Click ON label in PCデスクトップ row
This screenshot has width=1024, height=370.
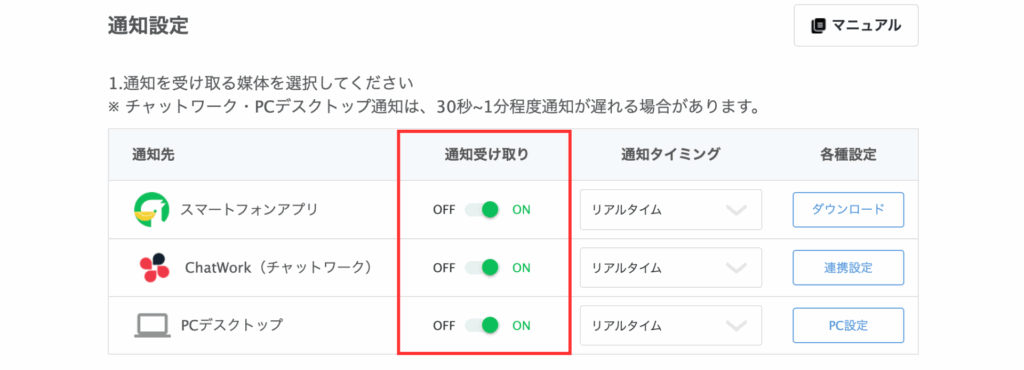[521, 326]
